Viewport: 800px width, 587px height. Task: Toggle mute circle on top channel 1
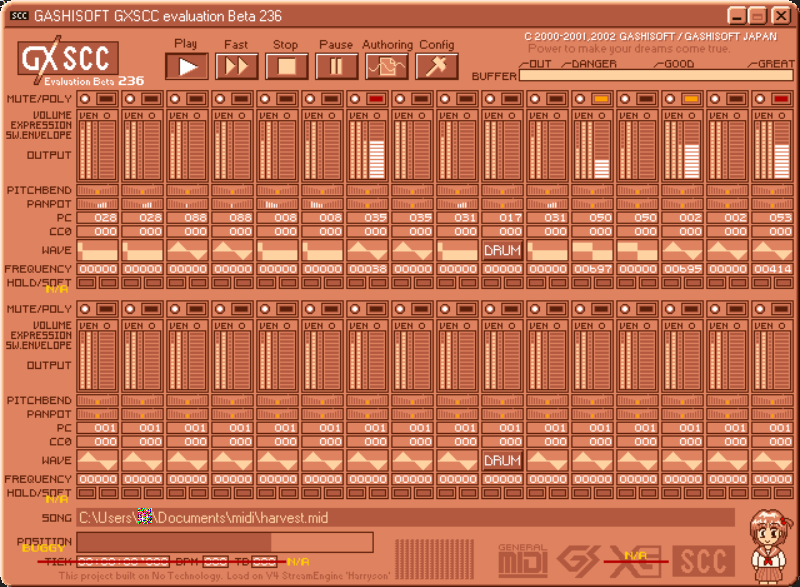(85, 99)
